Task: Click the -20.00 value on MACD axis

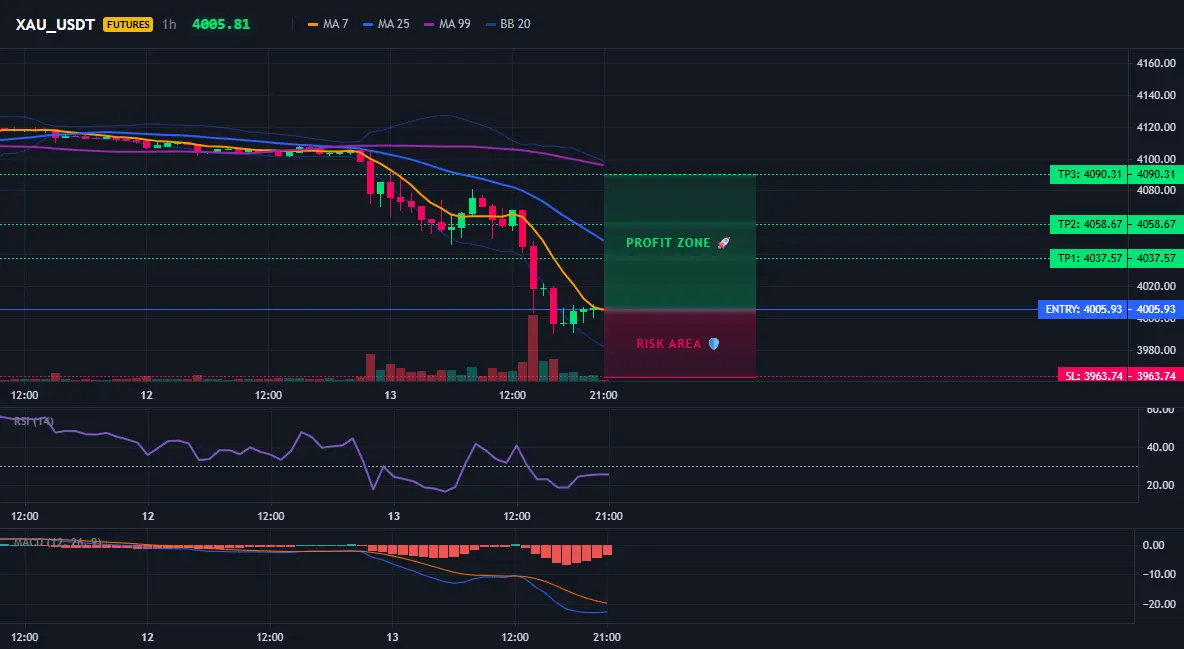Action: (1161, 604)
